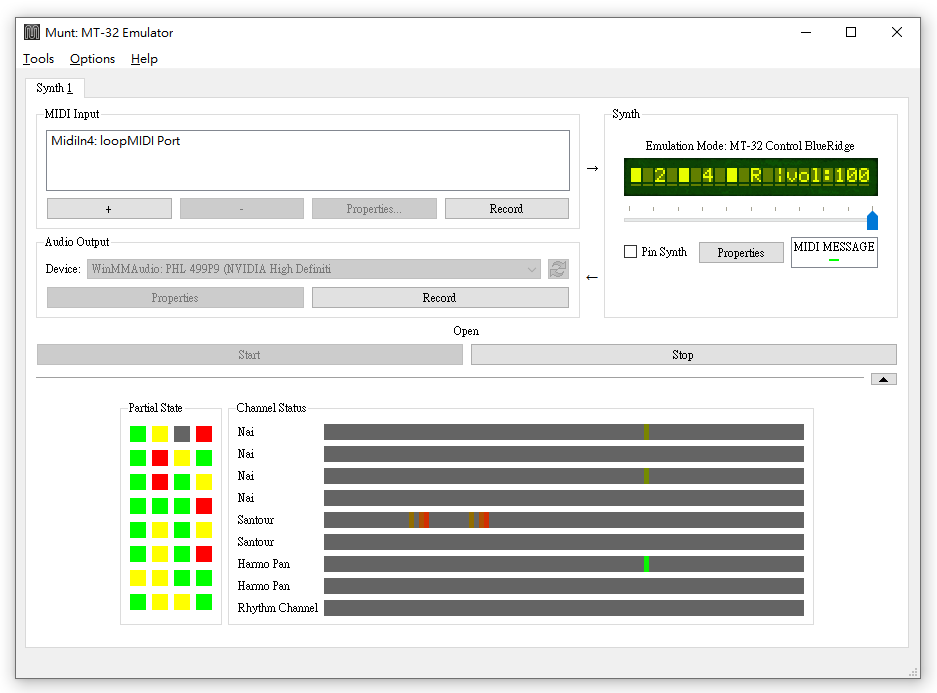The width and height of the screenshot is (937, 693).
Task: Click Record in Audio Output section
Action: 440,298
